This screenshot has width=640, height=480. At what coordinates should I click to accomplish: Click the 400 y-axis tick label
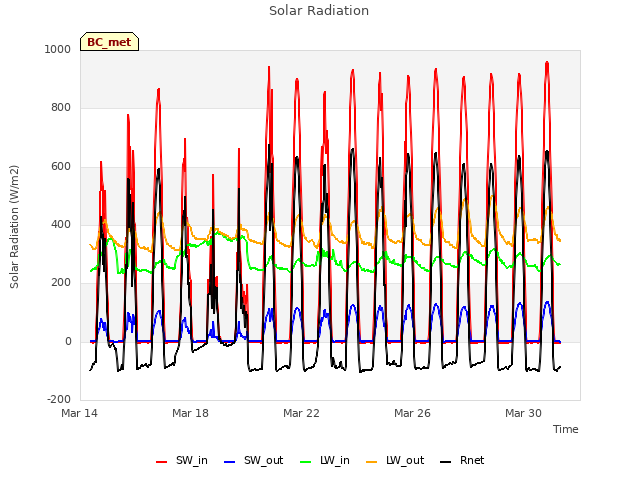[x=61, y=224]
